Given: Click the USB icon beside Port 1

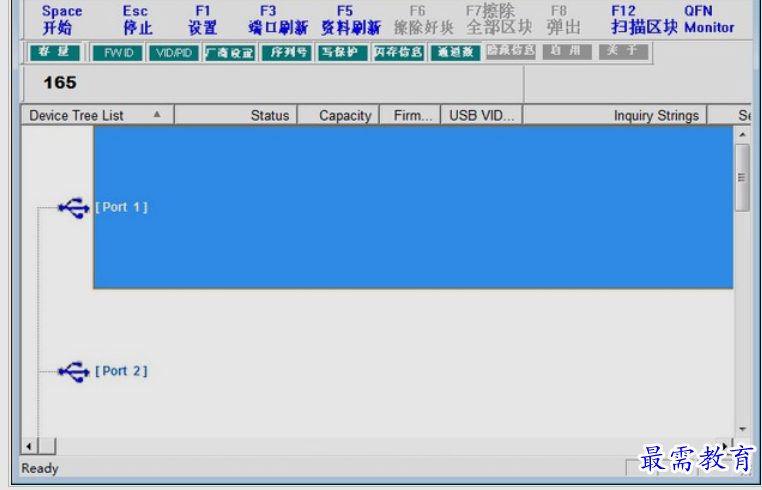Looking at the screenshot, I should 74,208.
